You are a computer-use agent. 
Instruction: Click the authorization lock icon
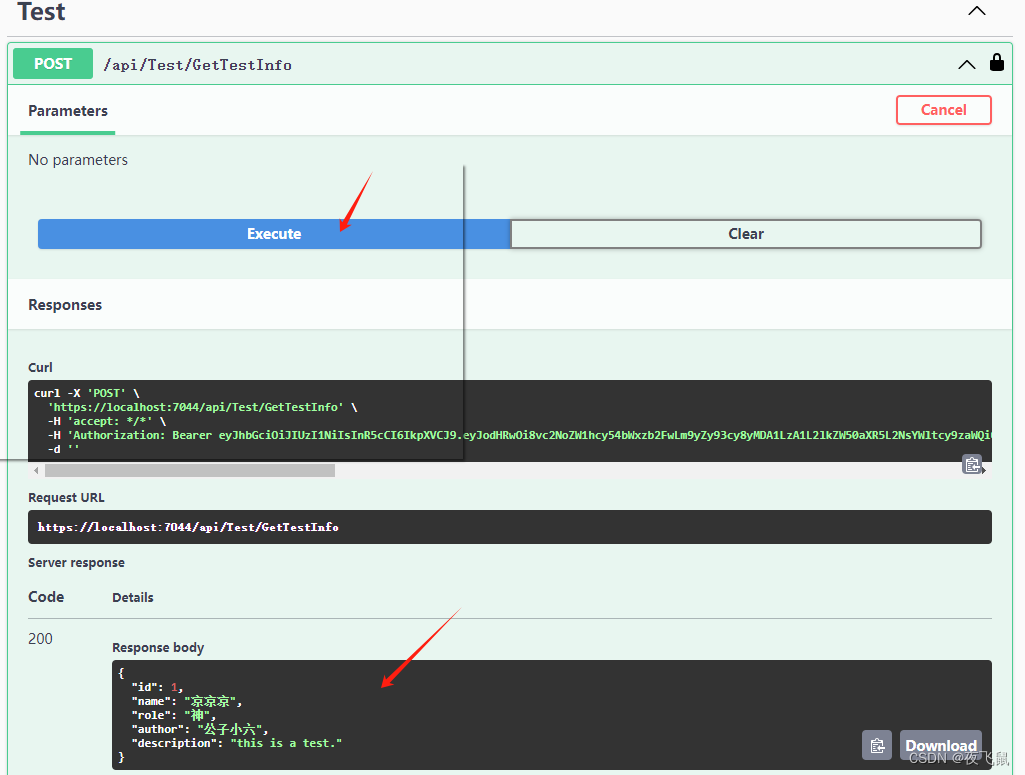point(996,63)
